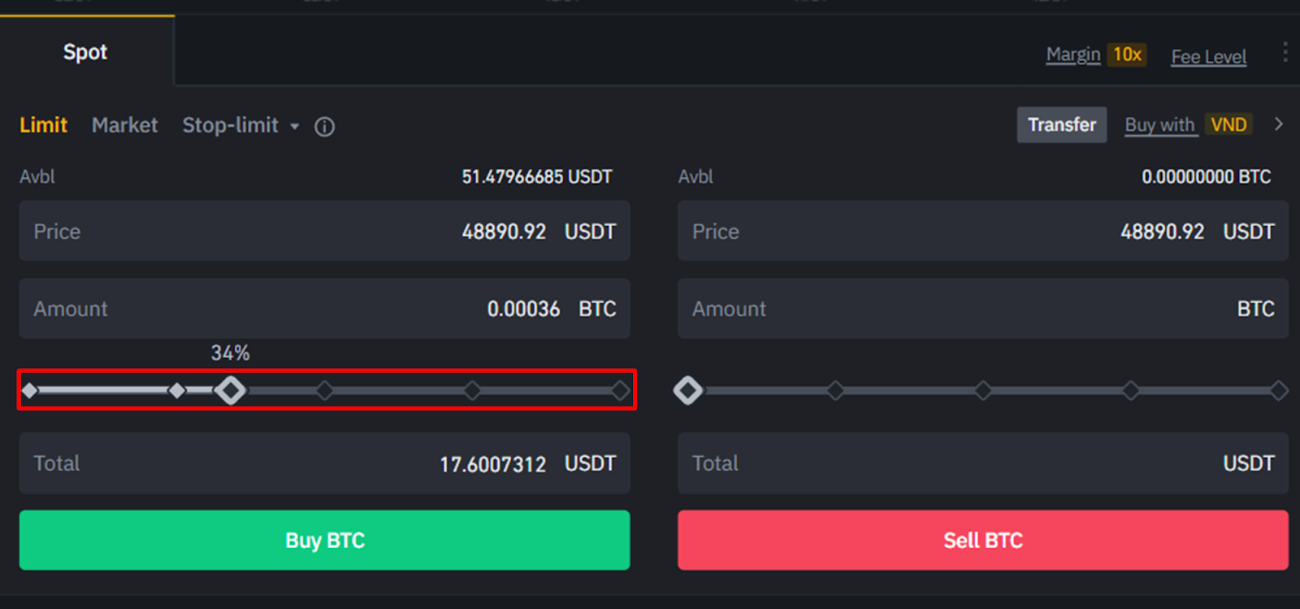This screenshot has height=609, width=1300.
Task: Click the right chevron next to VND
Action: [x=1279, y=125]
